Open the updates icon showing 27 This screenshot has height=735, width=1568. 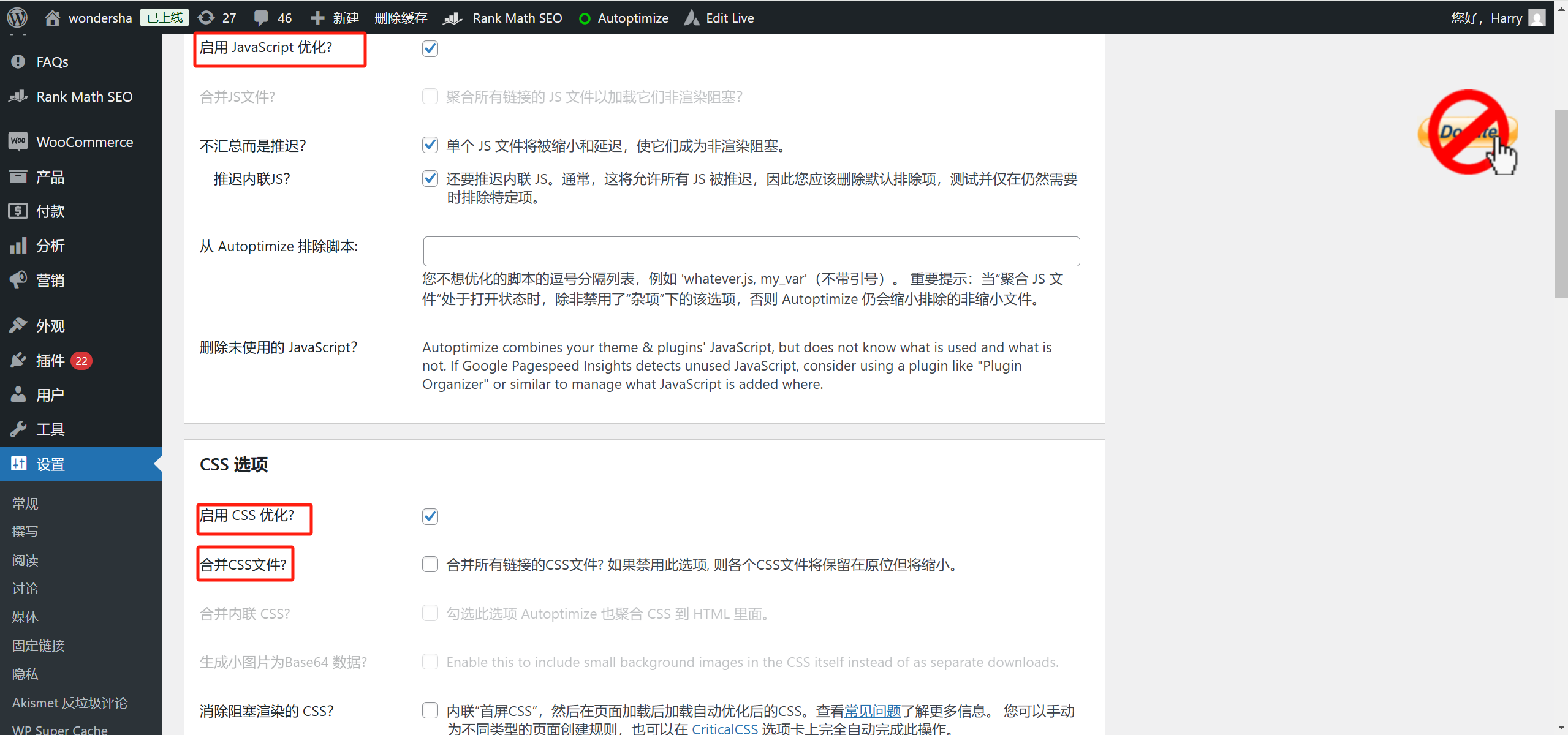[x=216, y=17]
